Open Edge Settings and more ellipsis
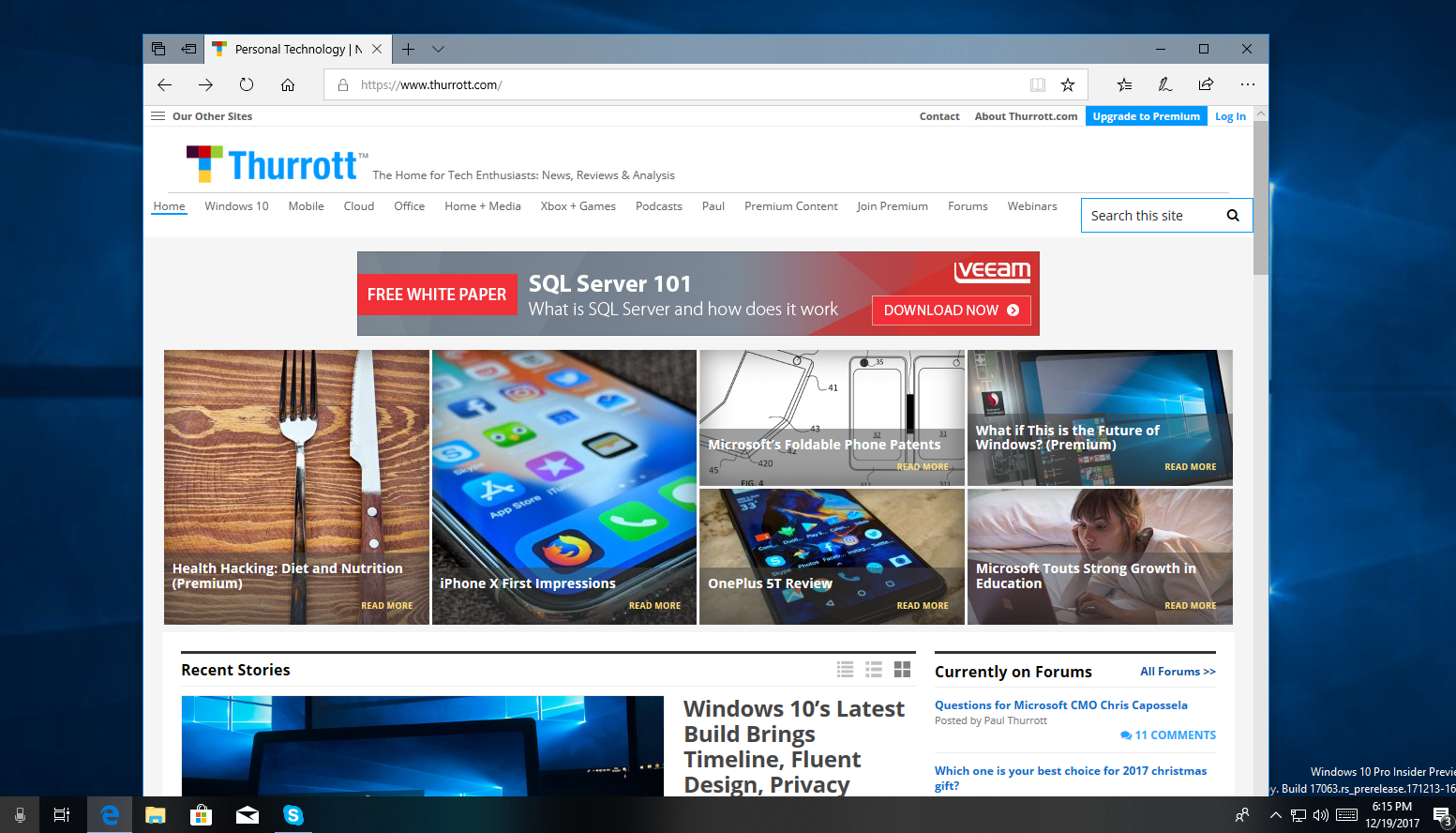 [1247, 84]
